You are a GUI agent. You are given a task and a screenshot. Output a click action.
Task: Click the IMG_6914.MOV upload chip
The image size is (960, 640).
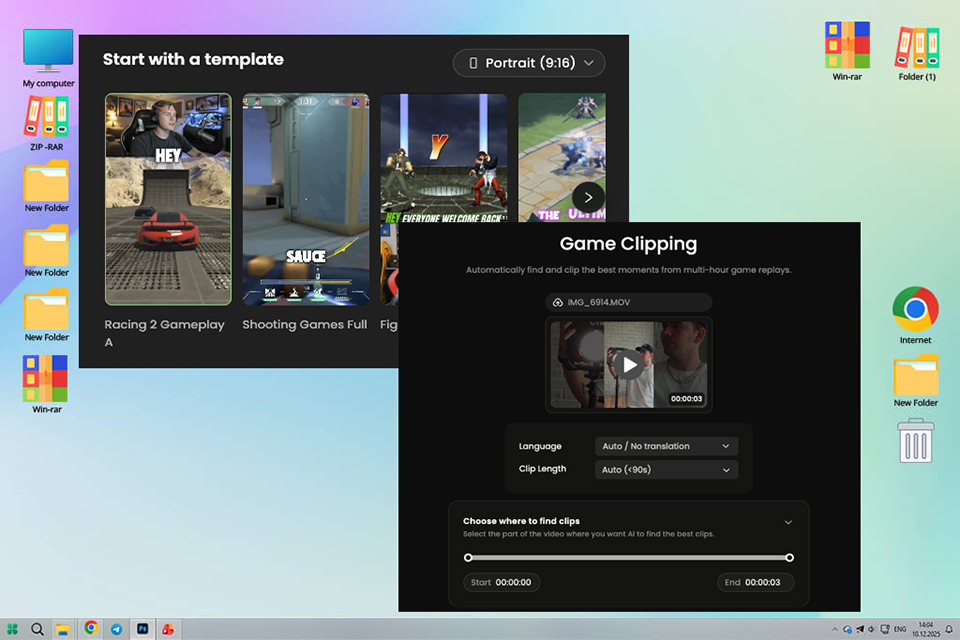(x=629, y=303)
